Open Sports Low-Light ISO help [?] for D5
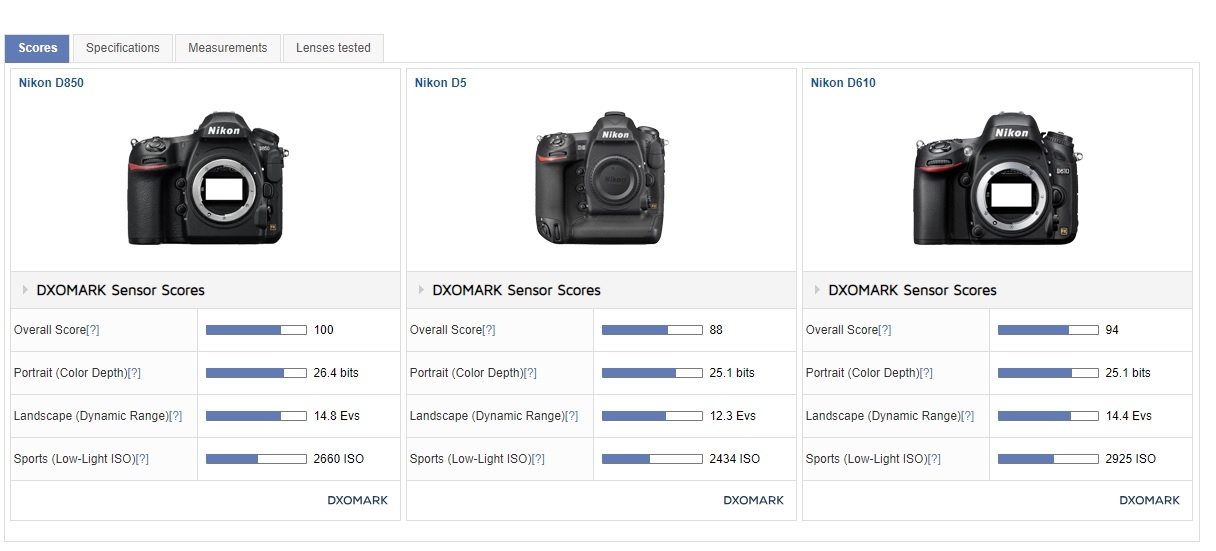The image size is (1216, 551). 538,459
